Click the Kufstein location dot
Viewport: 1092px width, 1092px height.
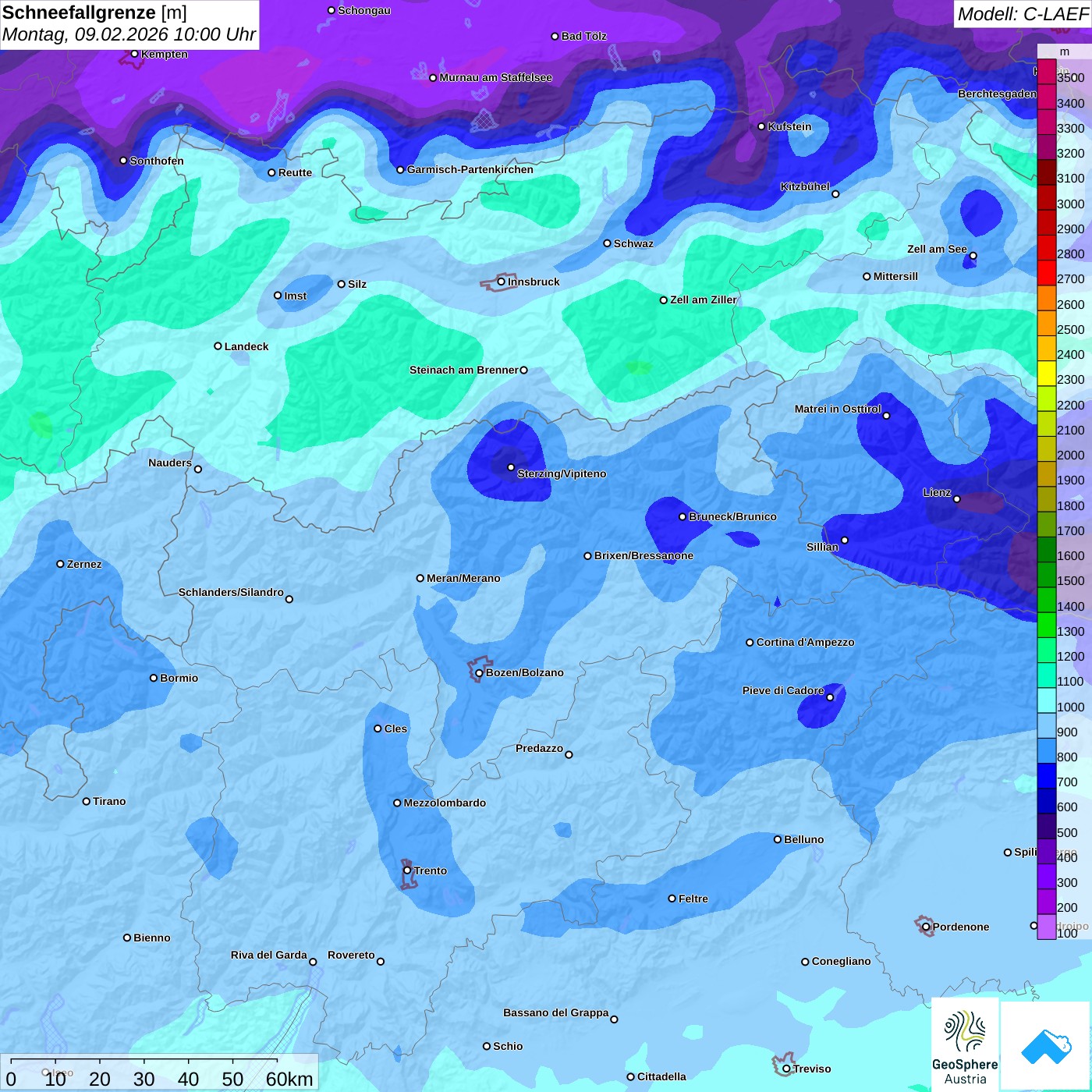click(x=761, y=126)
